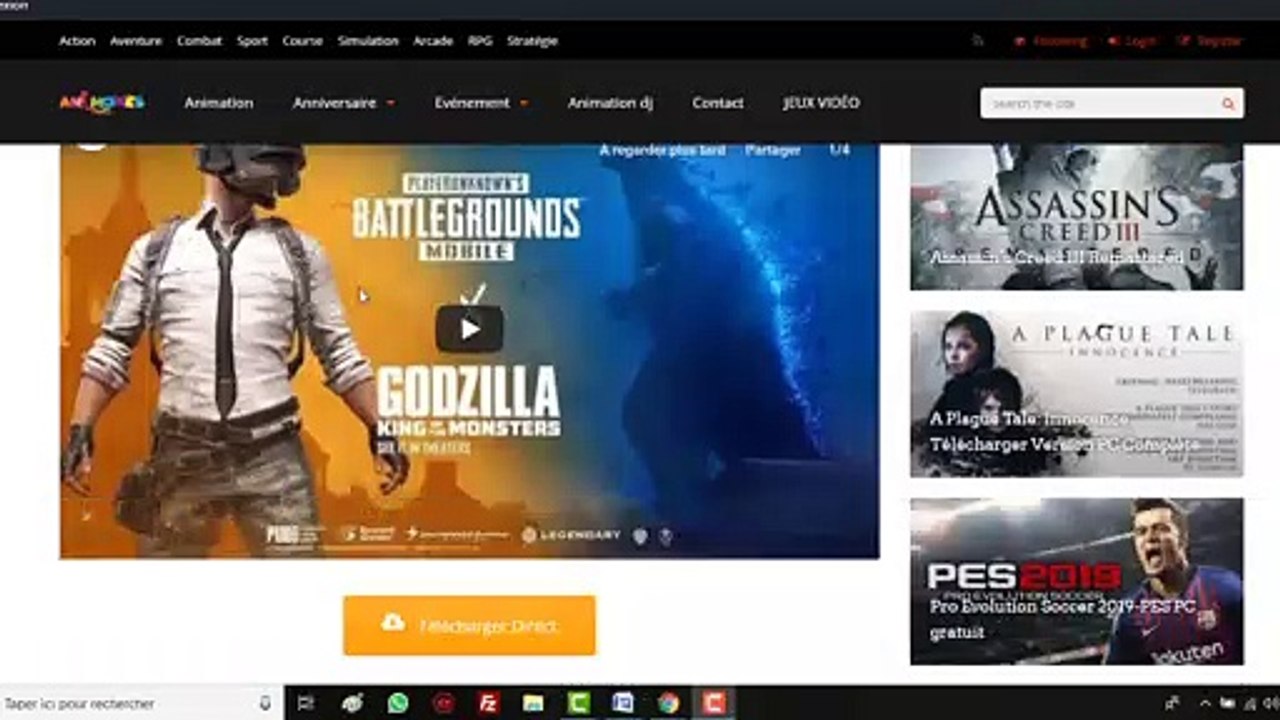The width and height of the screenshot is (1280, 720).
Task: Open the Sport category link
Action: pos(252,41)
